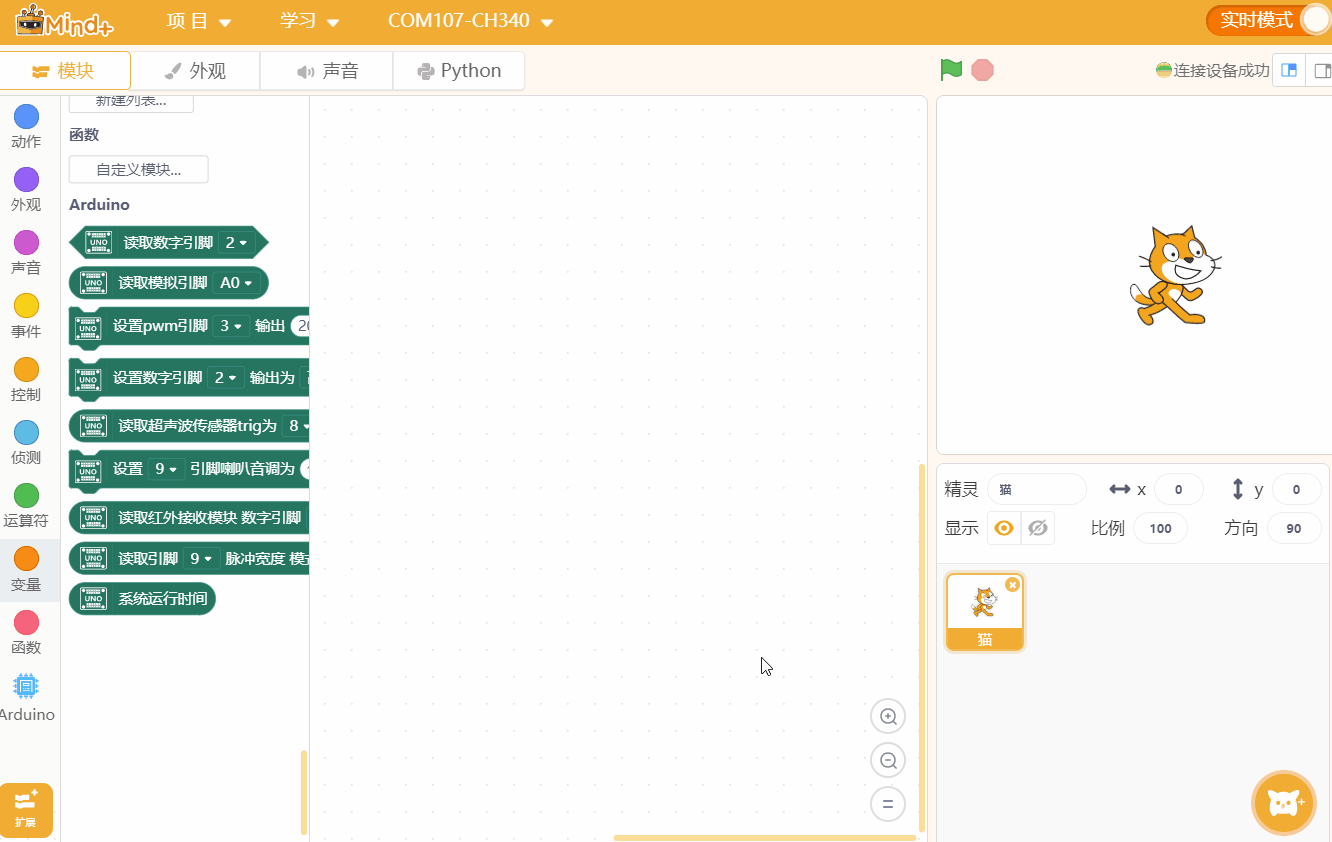Select the pink 函数 block category
The height and width of the screenshot is (842, 1332).
tap(26, 633)
